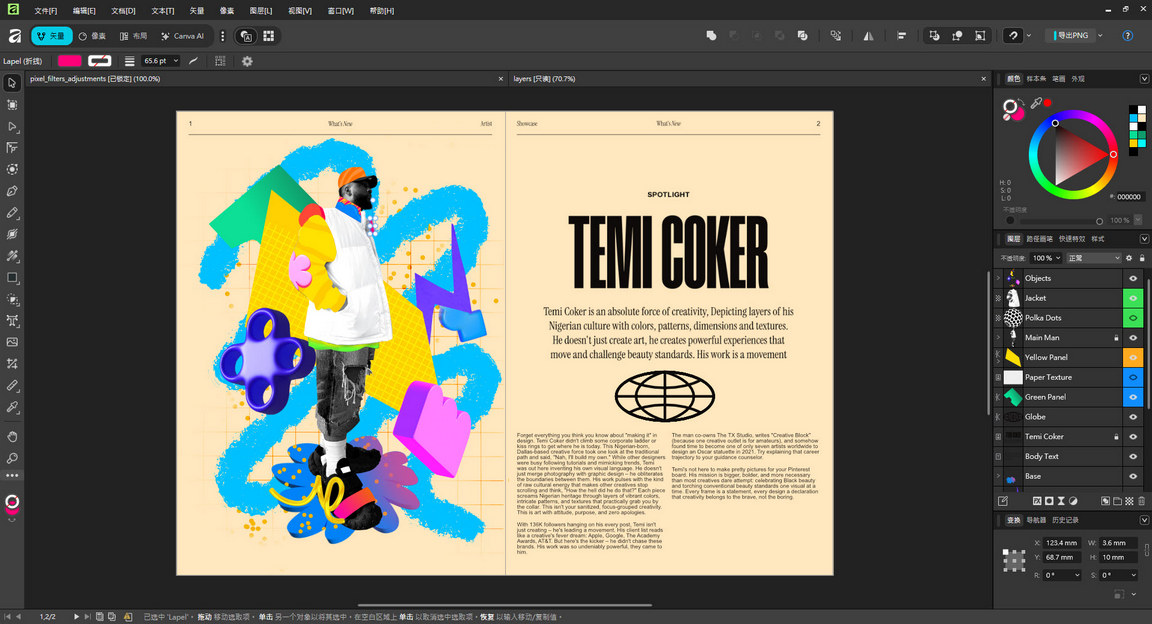
Task: Click the gear settings icon in the context toolbar
Action: pos(247,61)
